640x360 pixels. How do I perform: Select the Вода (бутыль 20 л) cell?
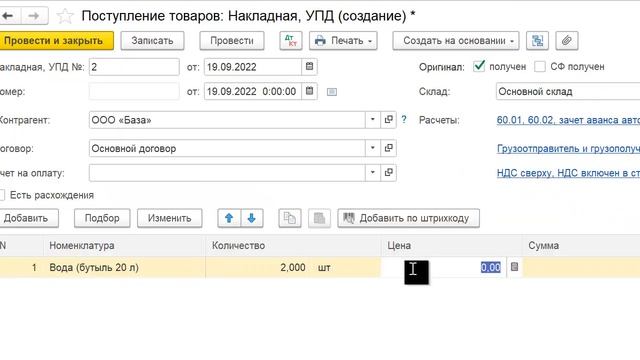click(x=124, y=267)
